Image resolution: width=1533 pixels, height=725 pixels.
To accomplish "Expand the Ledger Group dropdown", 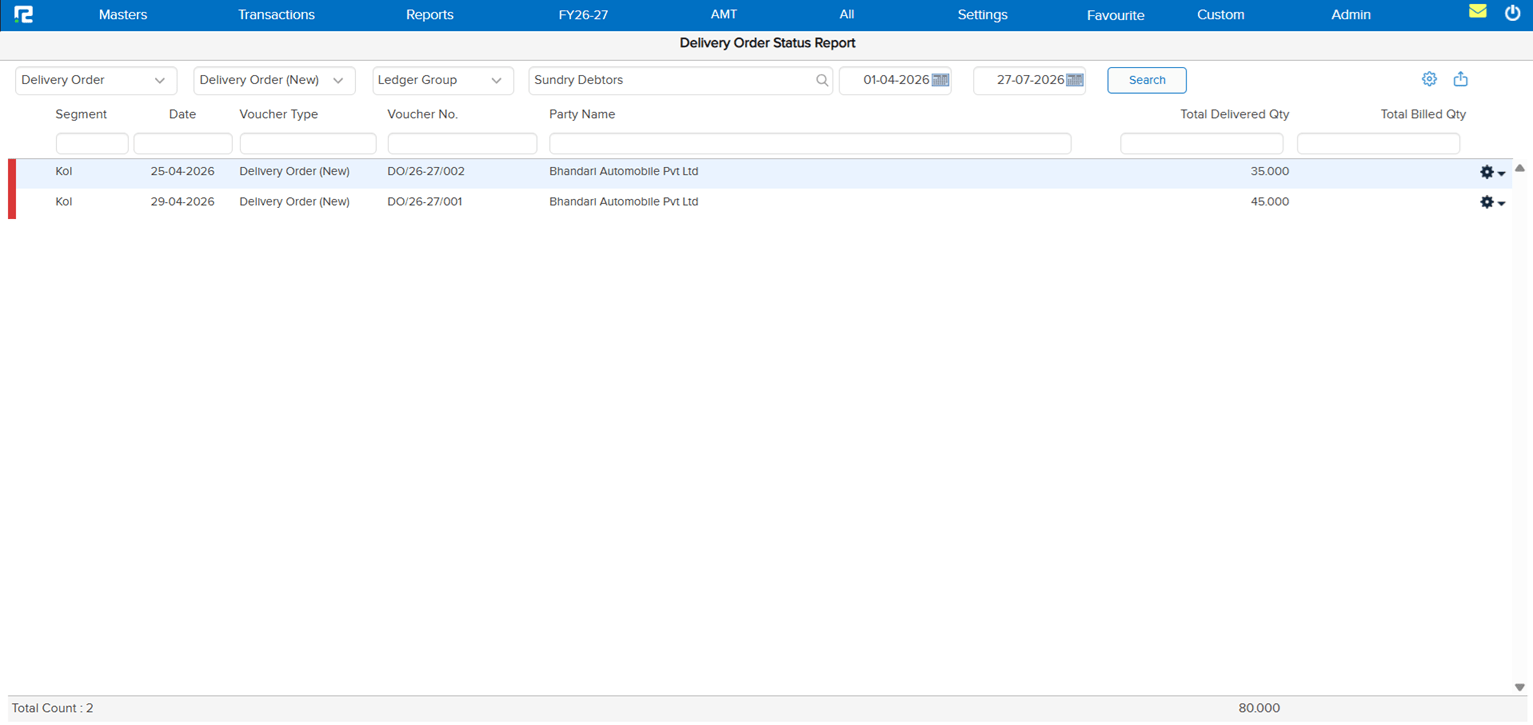I will [443, 80].
